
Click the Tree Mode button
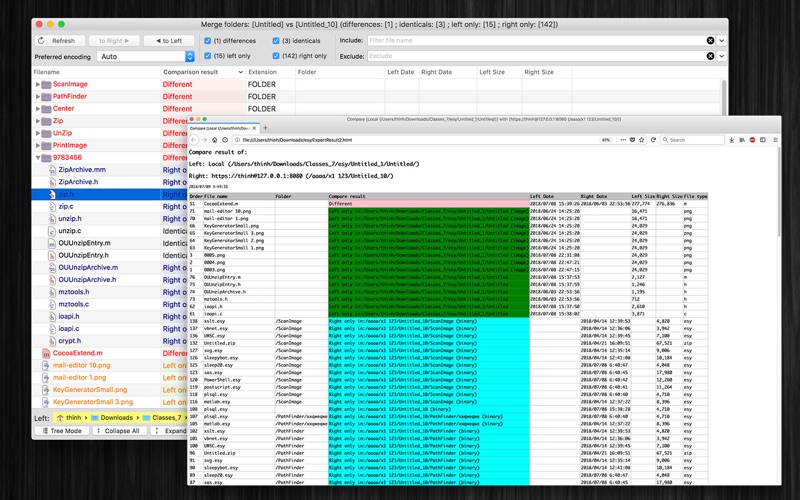point(62,431)
